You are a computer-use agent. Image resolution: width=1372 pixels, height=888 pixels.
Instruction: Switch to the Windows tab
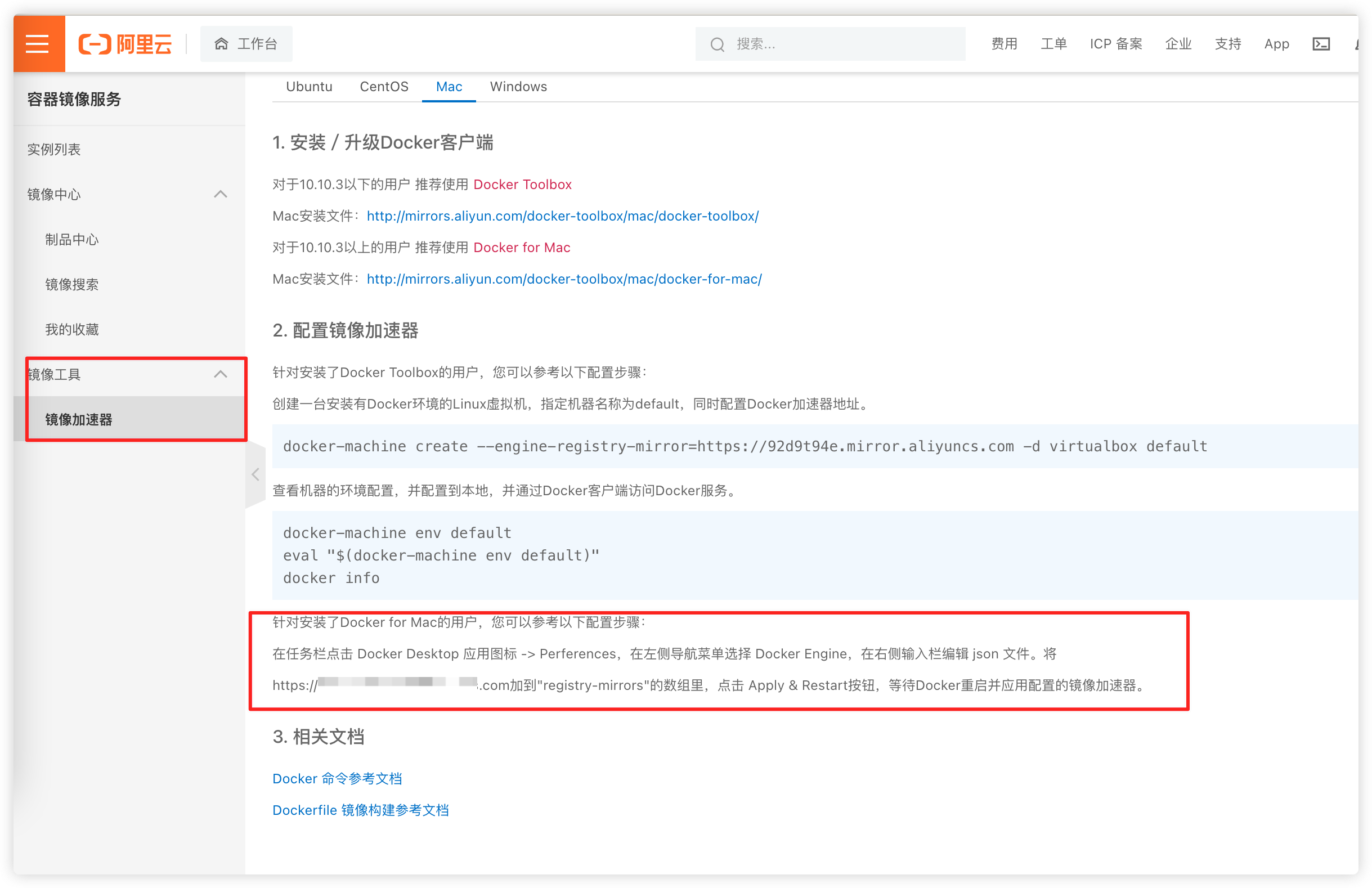(518, 87)
